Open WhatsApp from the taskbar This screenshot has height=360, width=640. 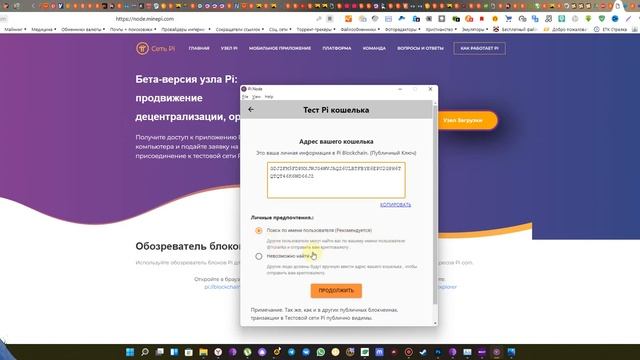[x=321, y=352]
